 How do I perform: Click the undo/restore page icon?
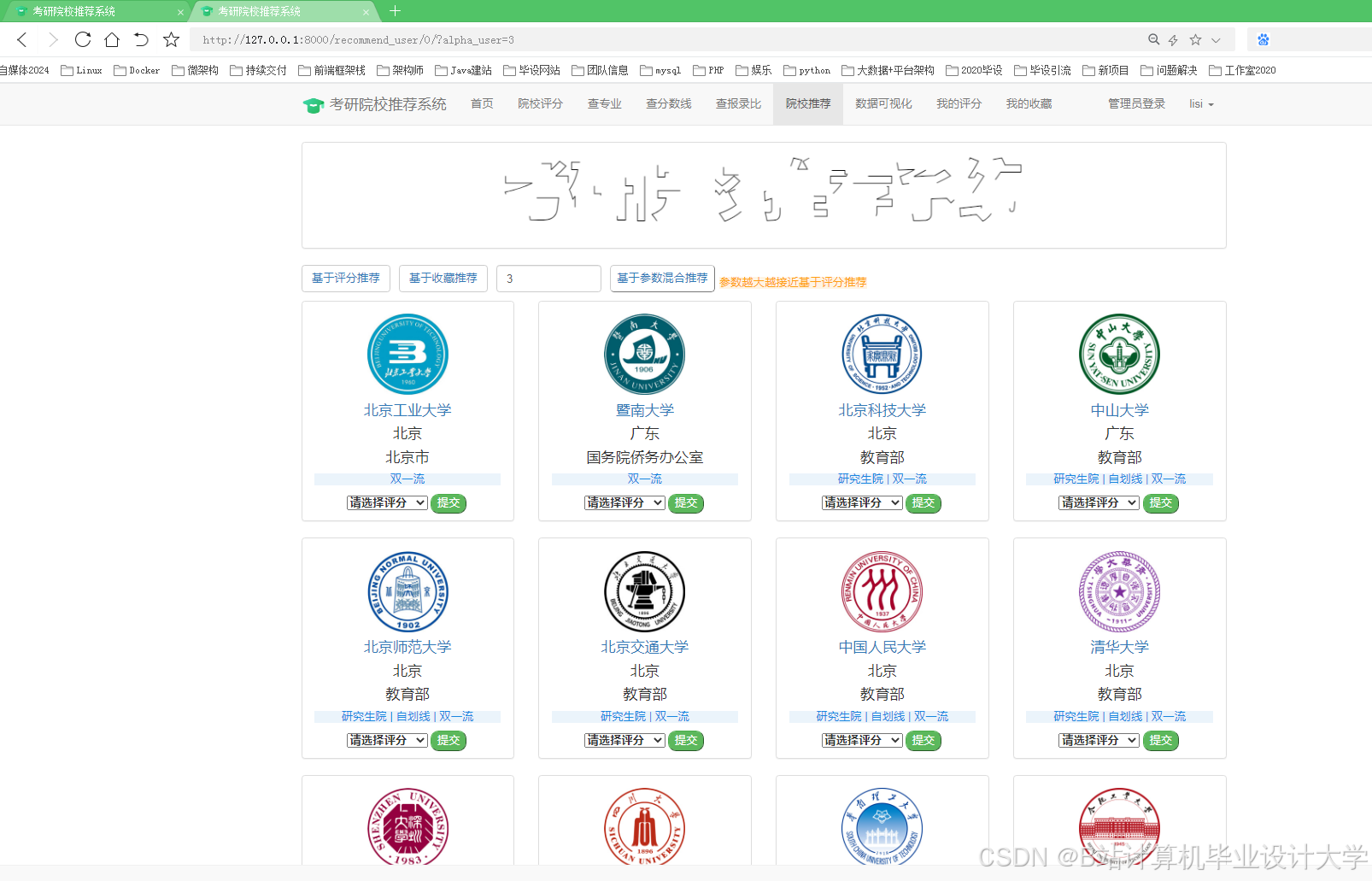click(x=142, y=39)
